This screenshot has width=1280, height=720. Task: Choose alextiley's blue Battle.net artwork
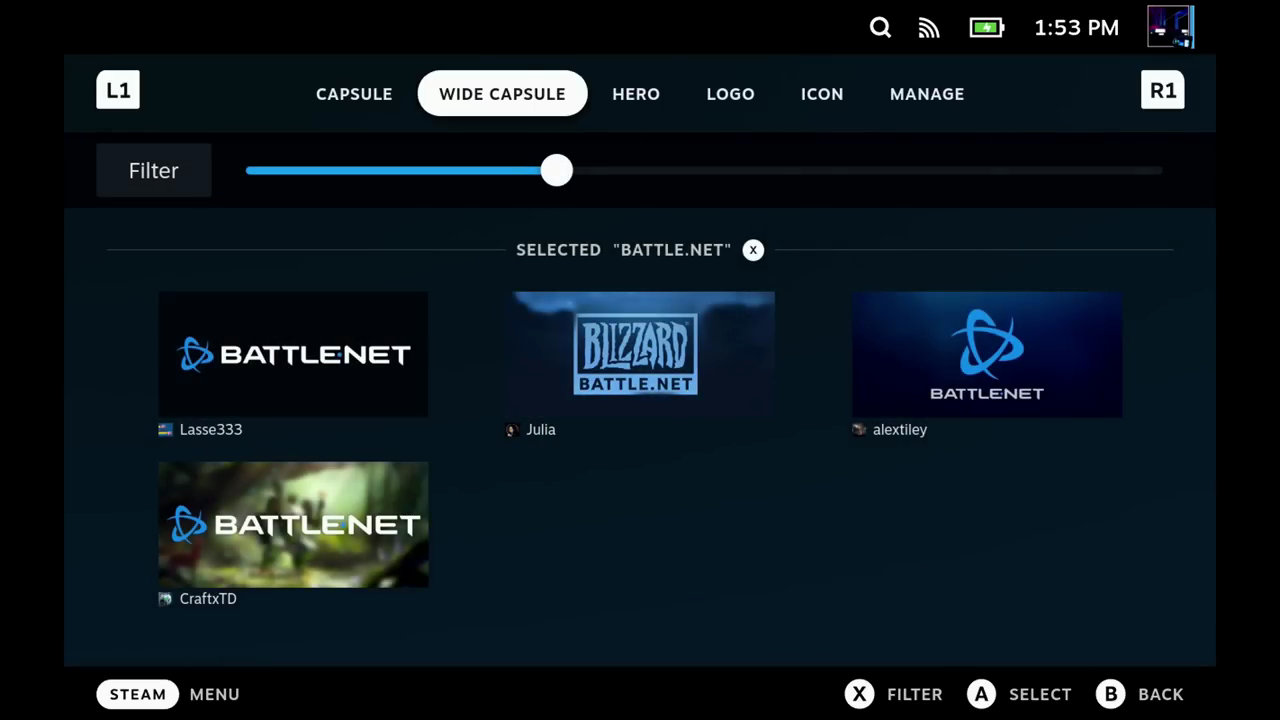[987, 354]
